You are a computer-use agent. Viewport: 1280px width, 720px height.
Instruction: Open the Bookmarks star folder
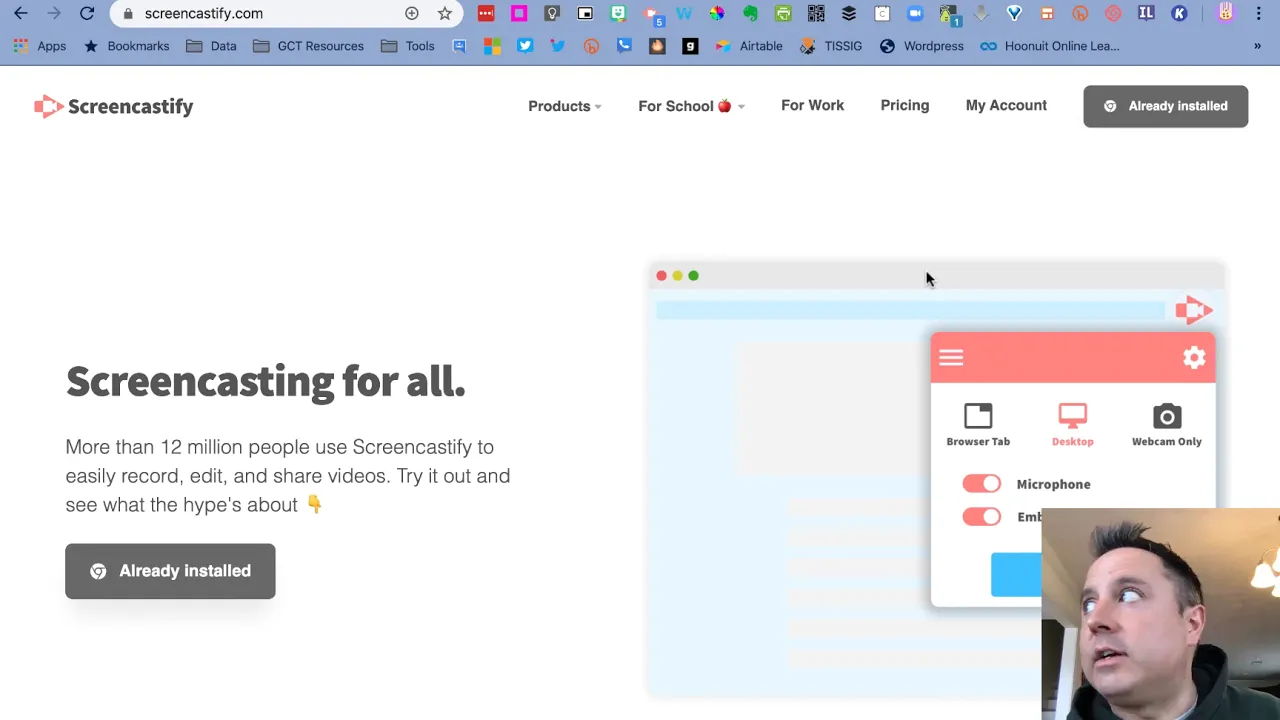coord(126,46)
